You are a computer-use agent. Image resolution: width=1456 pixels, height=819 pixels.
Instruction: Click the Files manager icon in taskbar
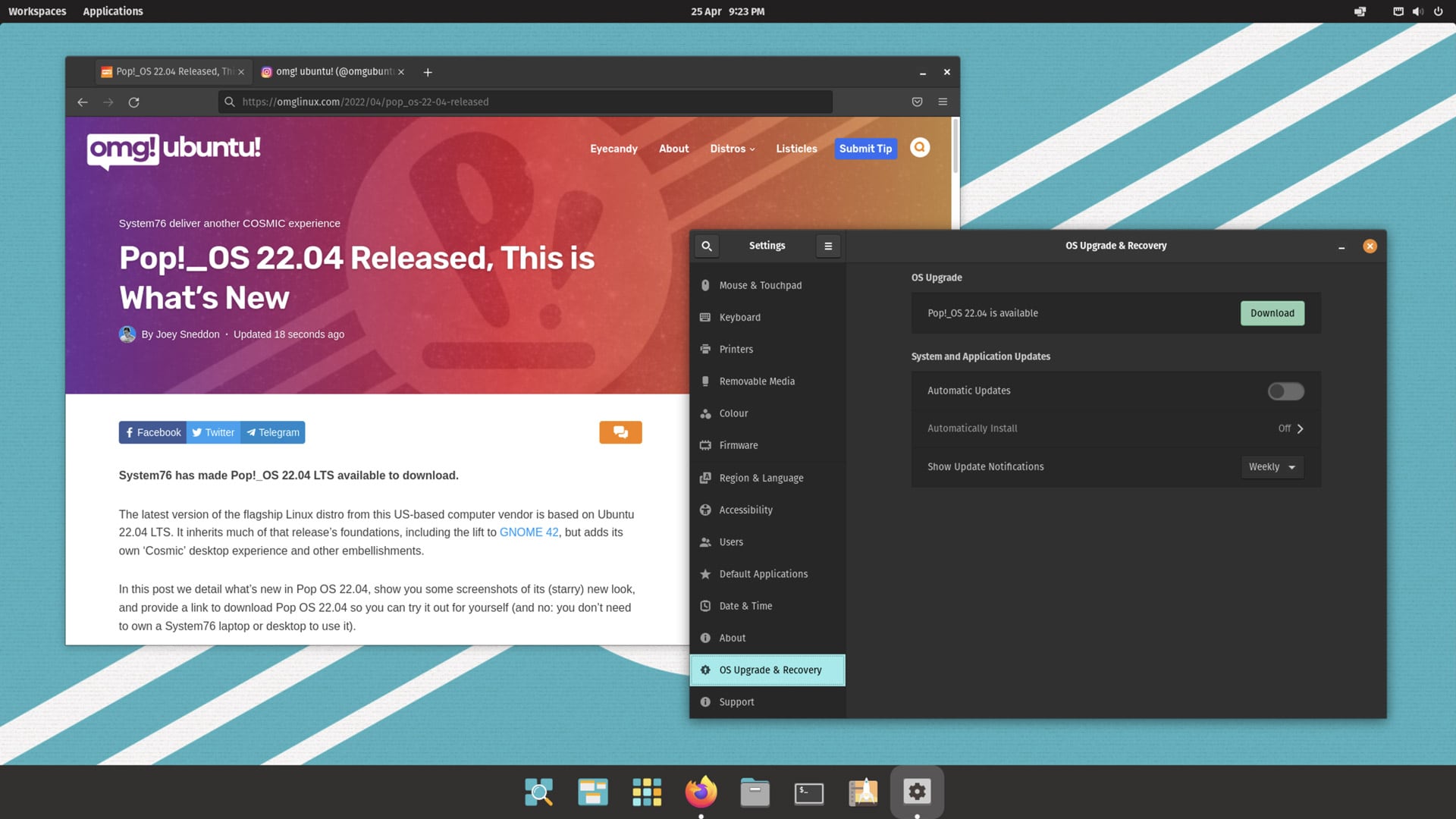(x=755, y=791)
